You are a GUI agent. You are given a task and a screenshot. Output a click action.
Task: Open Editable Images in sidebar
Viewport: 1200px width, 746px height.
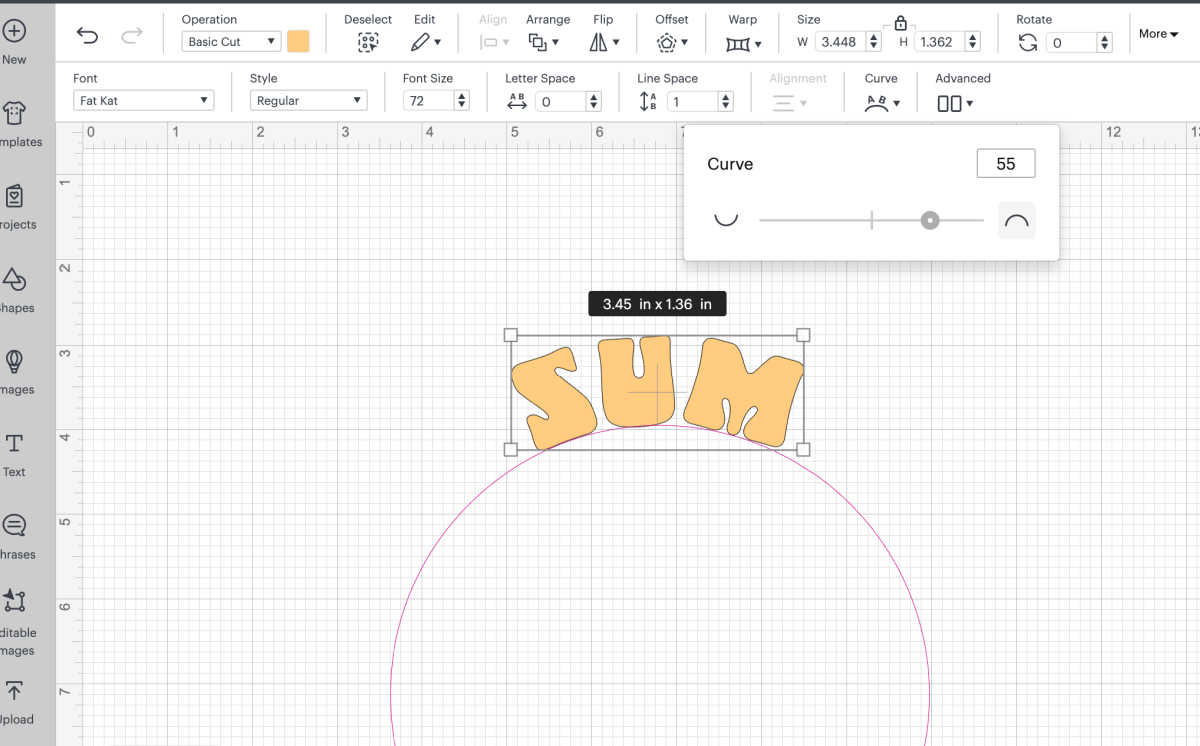(15, 622)
